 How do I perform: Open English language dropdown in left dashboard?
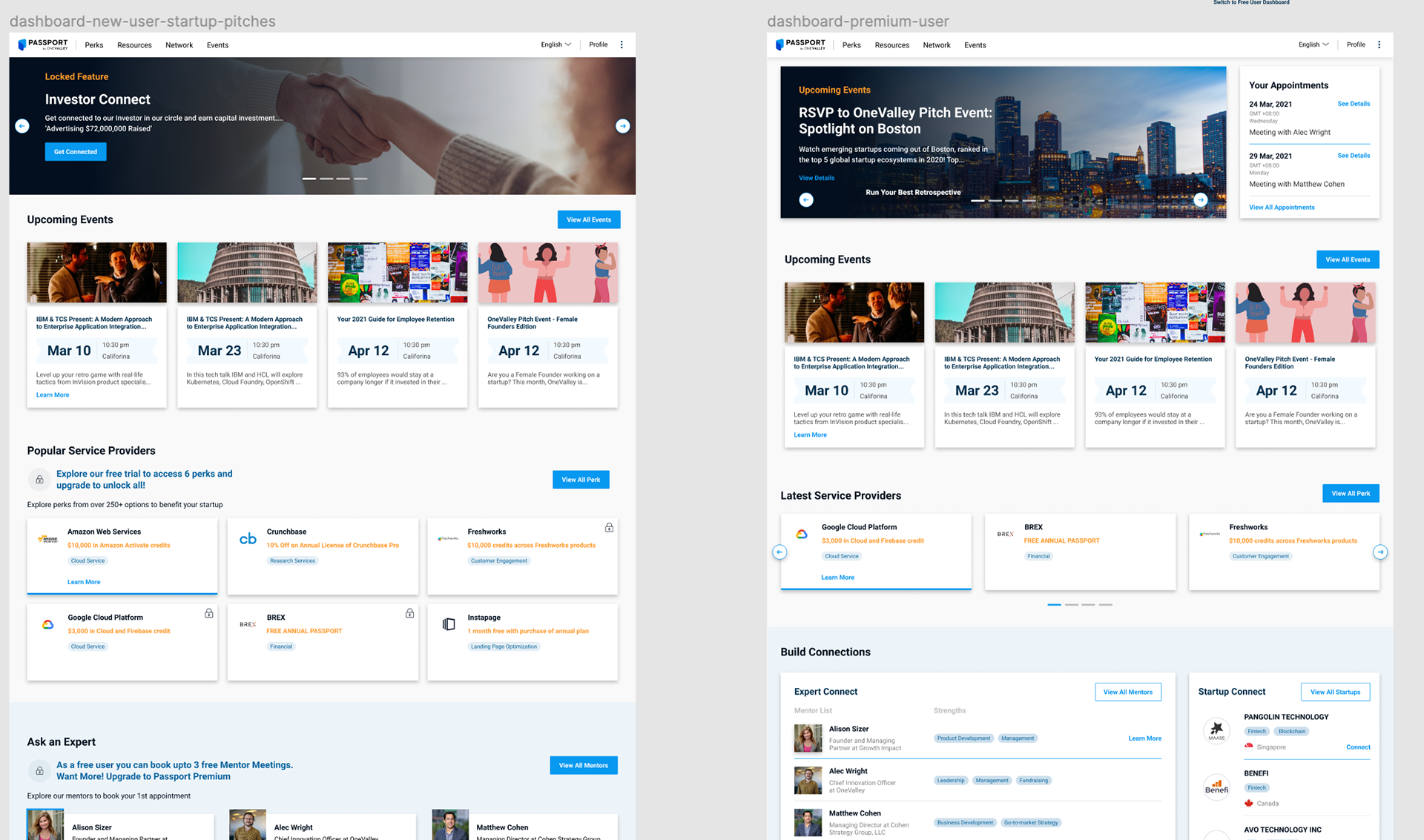coord(556,44)
